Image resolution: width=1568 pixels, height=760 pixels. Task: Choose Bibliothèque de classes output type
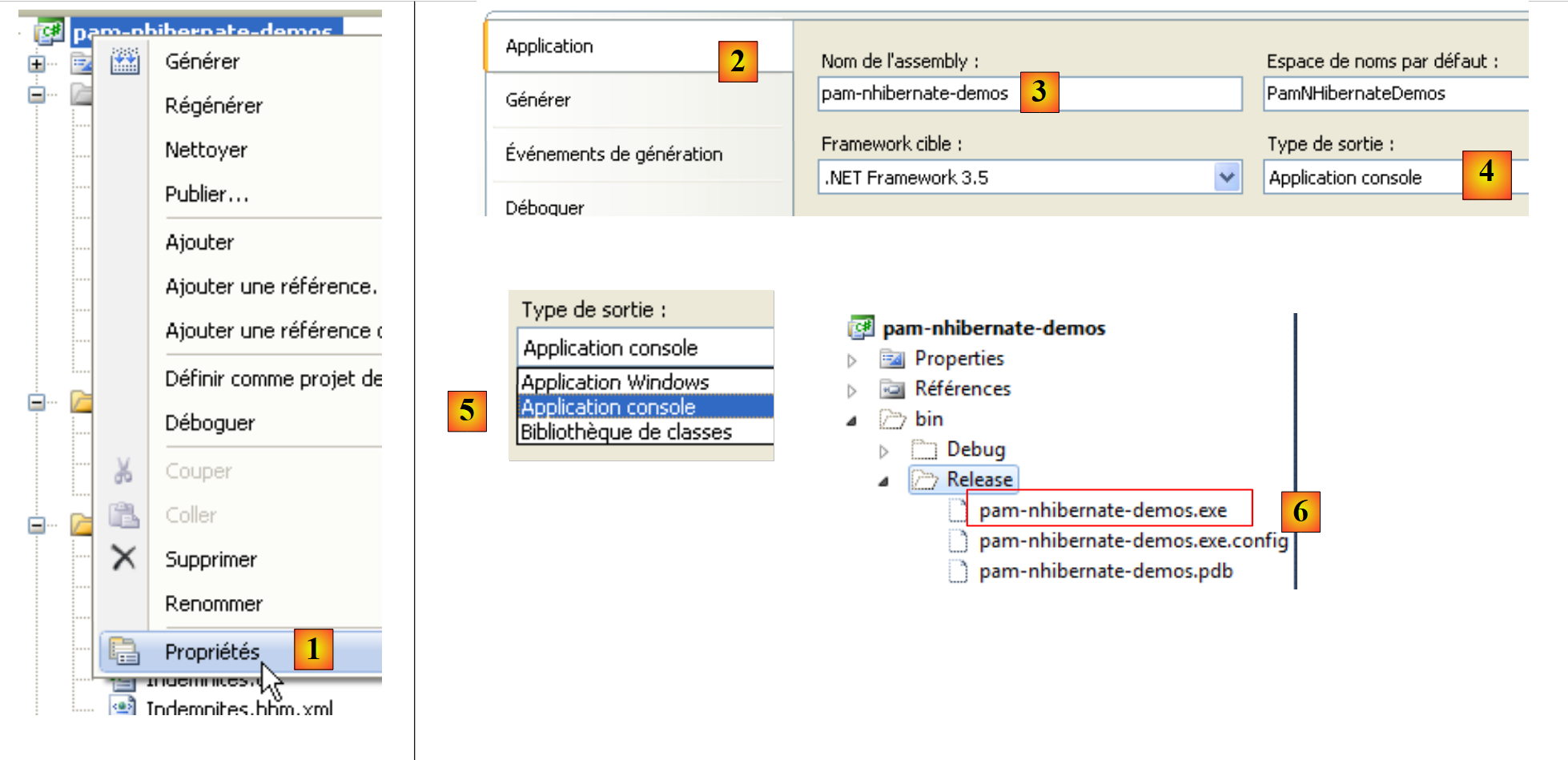626,432
